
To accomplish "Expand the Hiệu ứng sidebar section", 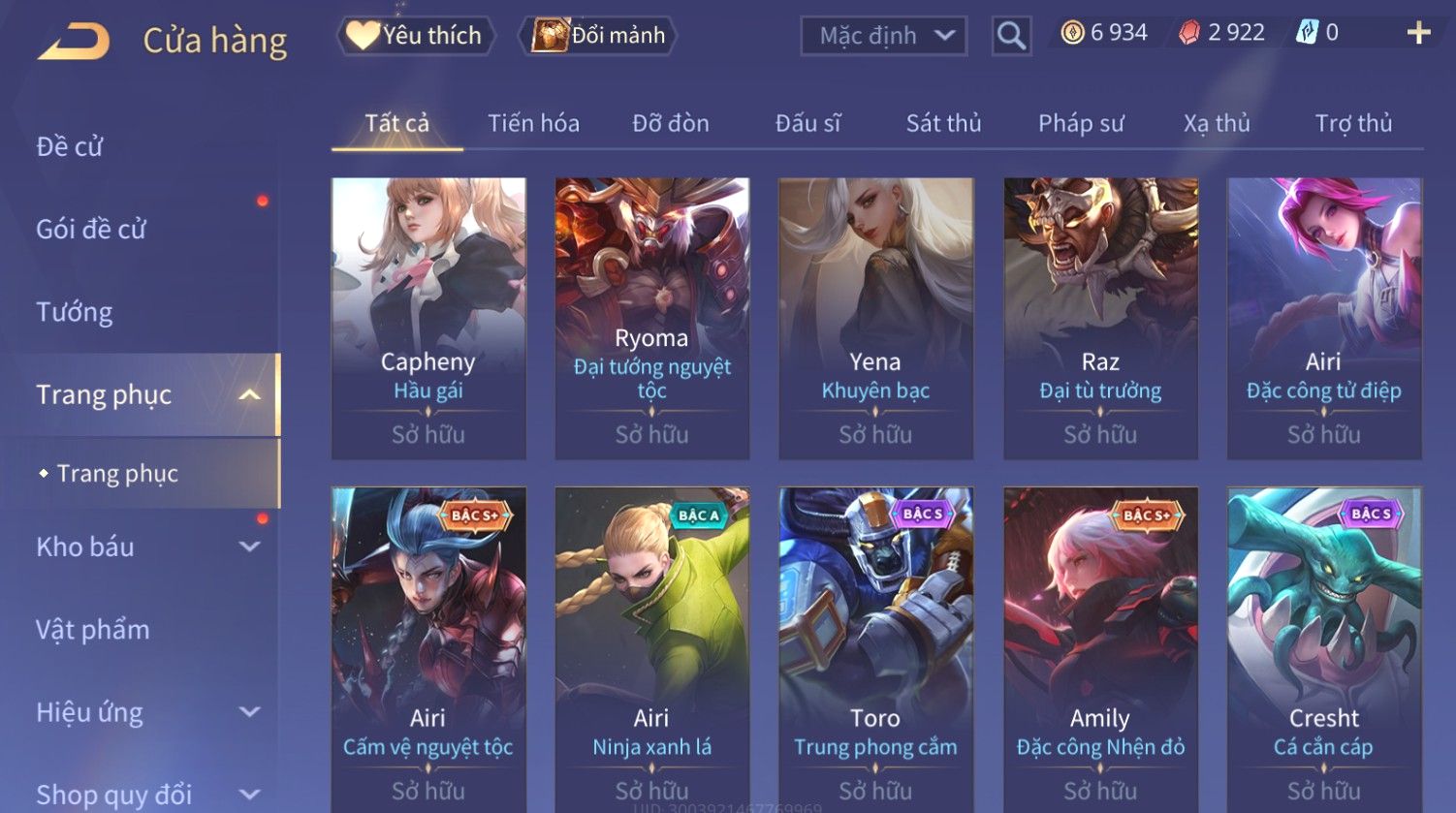I will pyautogui.click(x=249, y=712).
